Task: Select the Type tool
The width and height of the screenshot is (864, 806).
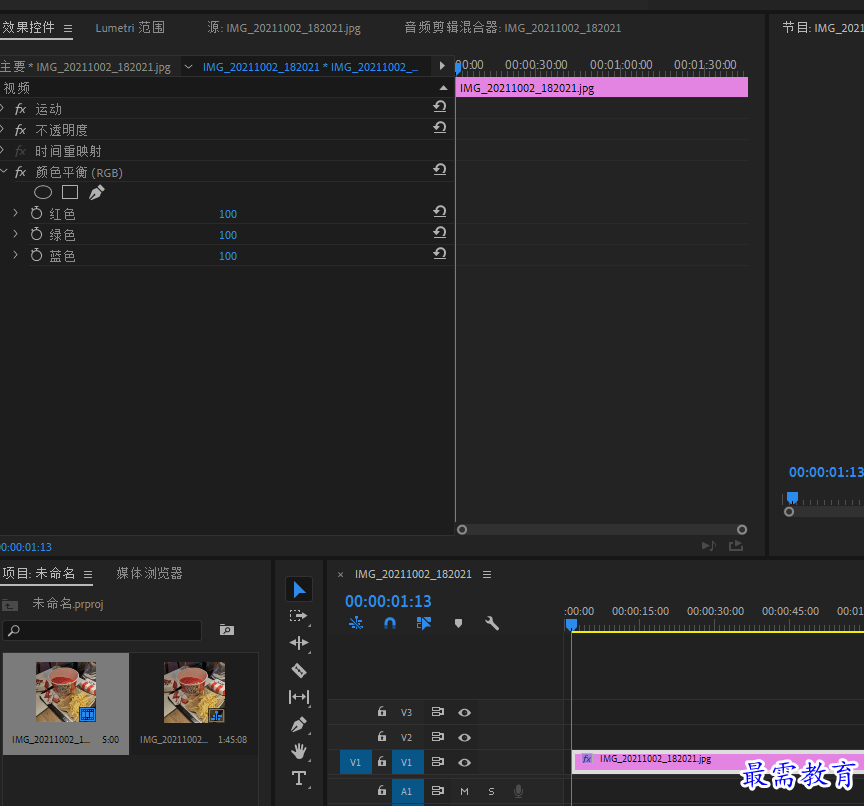Action: [299, 778]
